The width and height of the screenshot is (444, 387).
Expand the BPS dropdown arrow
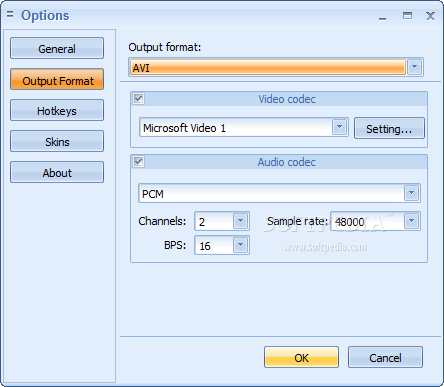[x=240, y=245]
